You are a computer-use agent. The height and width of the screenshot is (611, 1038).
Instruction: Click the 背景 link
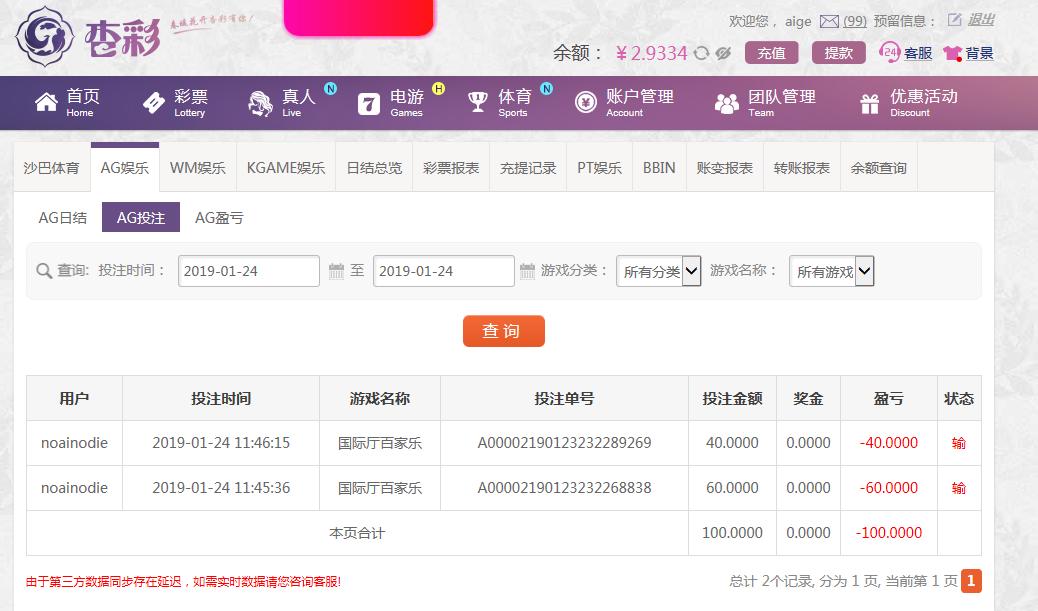[979, 53]
